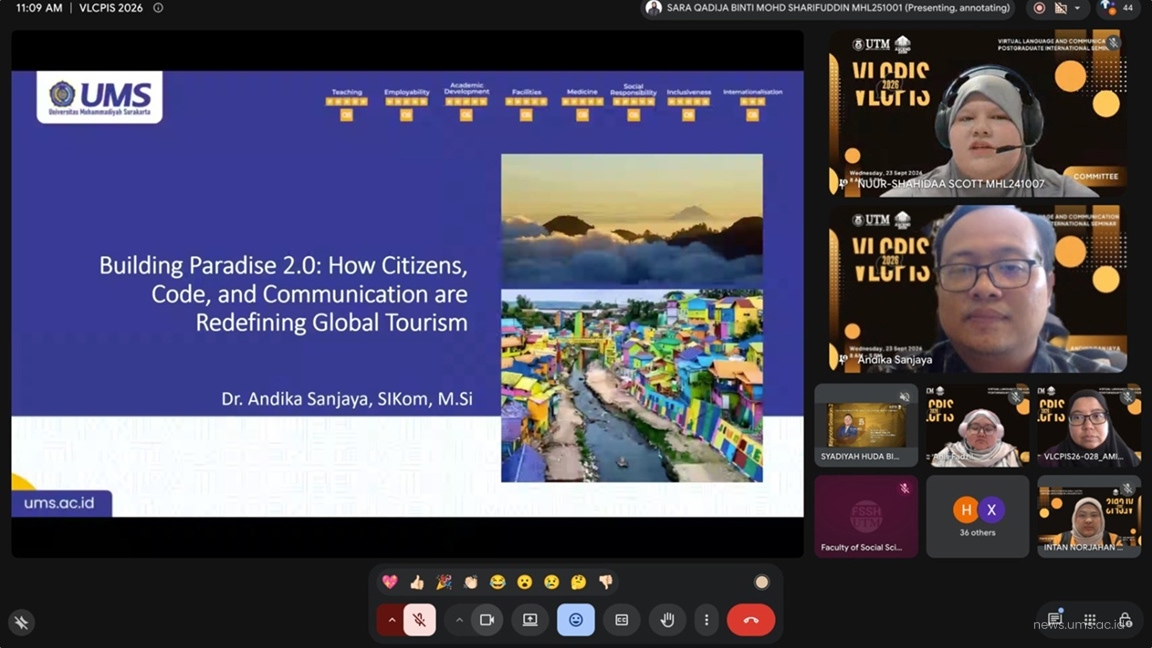Send the clapping hands reaction
The image size is (1152, 648).
coord(471,582)
